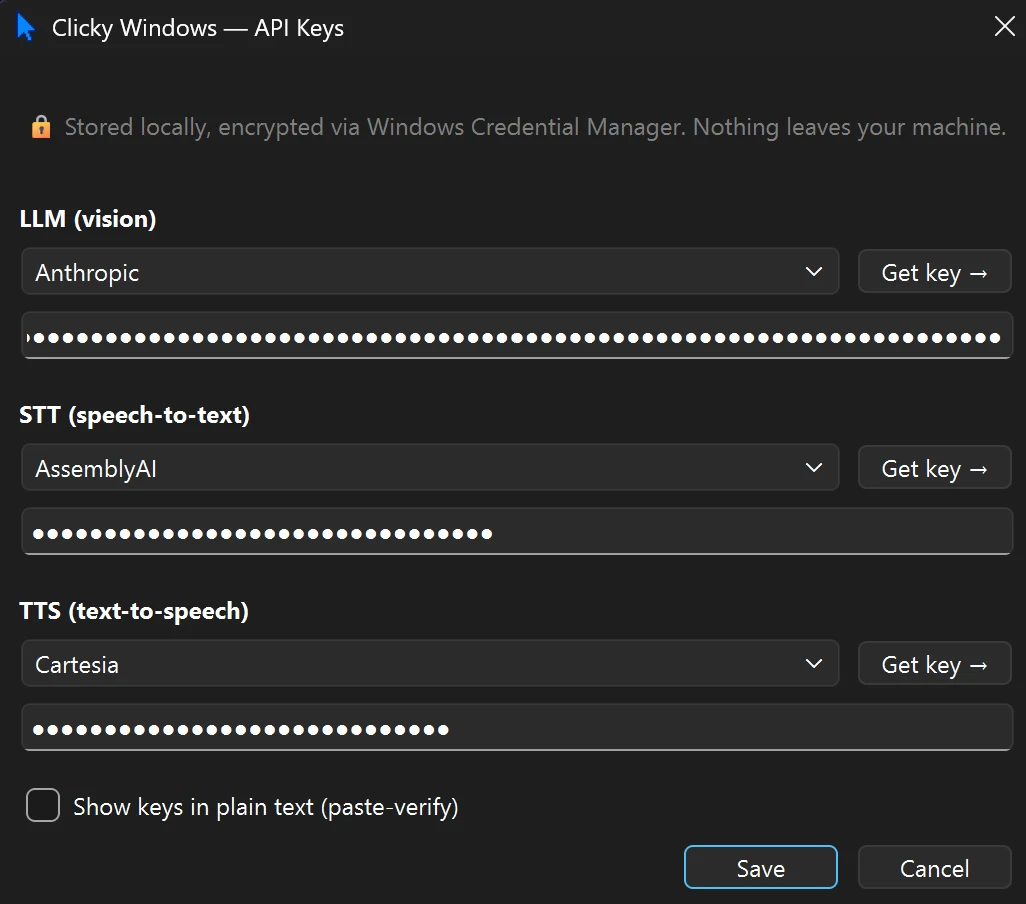The height and width of the screenshot is (904, 1026).
Task: Enable Show keys in plain text checkbox
Action: (x=43, y=805)
